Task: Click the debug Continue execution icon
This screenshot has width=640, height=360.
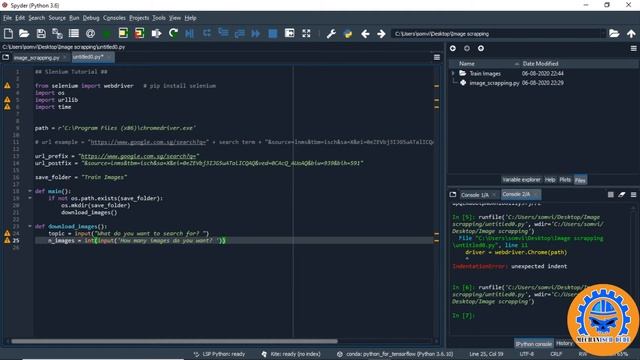Action: click(x=256, y=33)
